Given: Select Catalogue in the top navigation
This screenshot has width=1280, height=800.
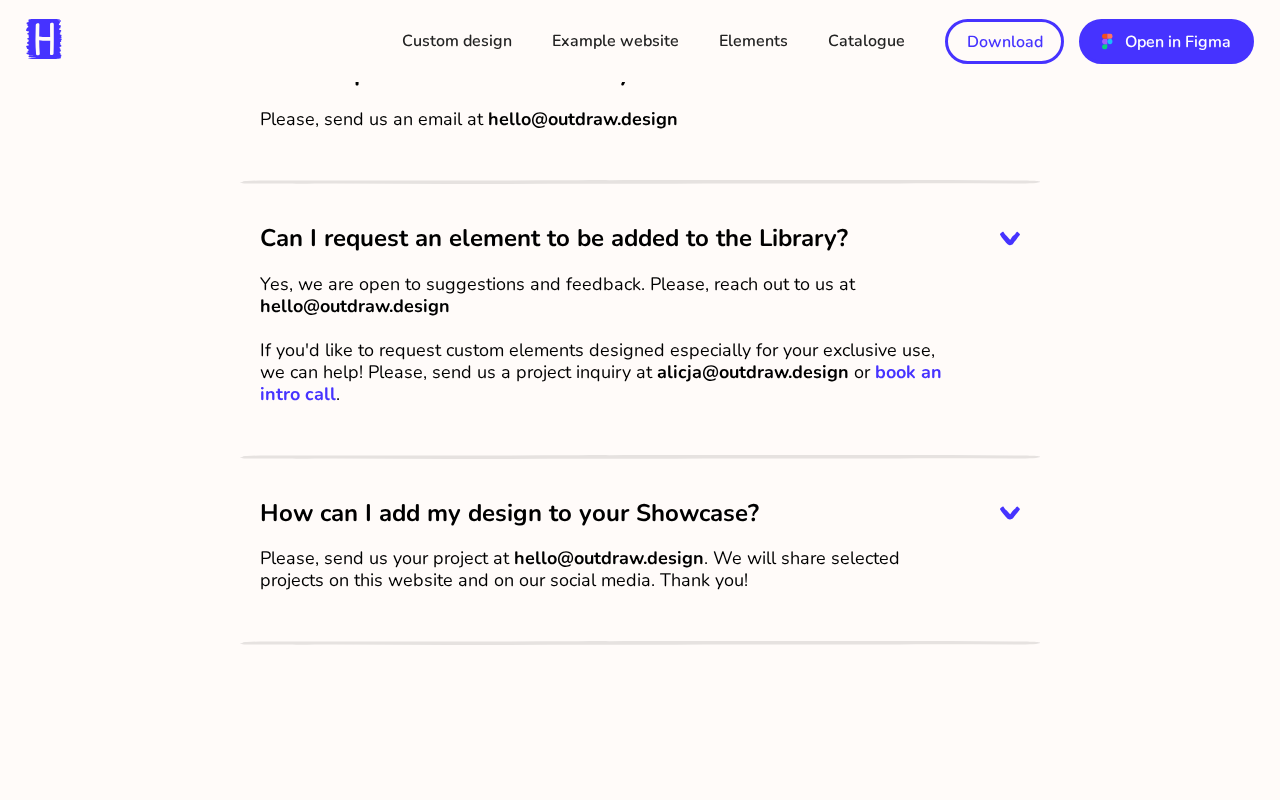Looking at the screenshot, I should (x=866, y=41).
